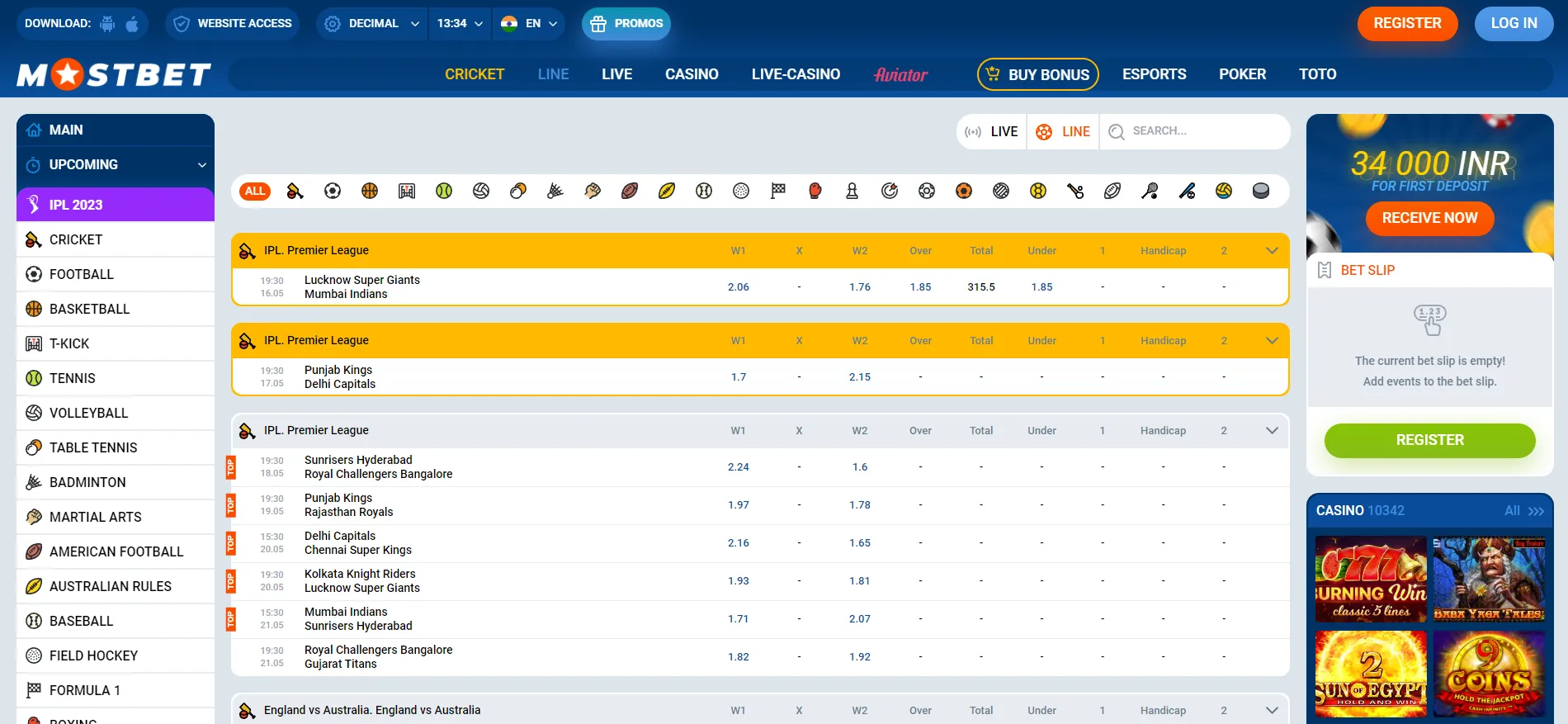This screenshot has width=1568, height=724.
Task: Select the martial arts fist icon in the filter row
Action: pos(593,191)
